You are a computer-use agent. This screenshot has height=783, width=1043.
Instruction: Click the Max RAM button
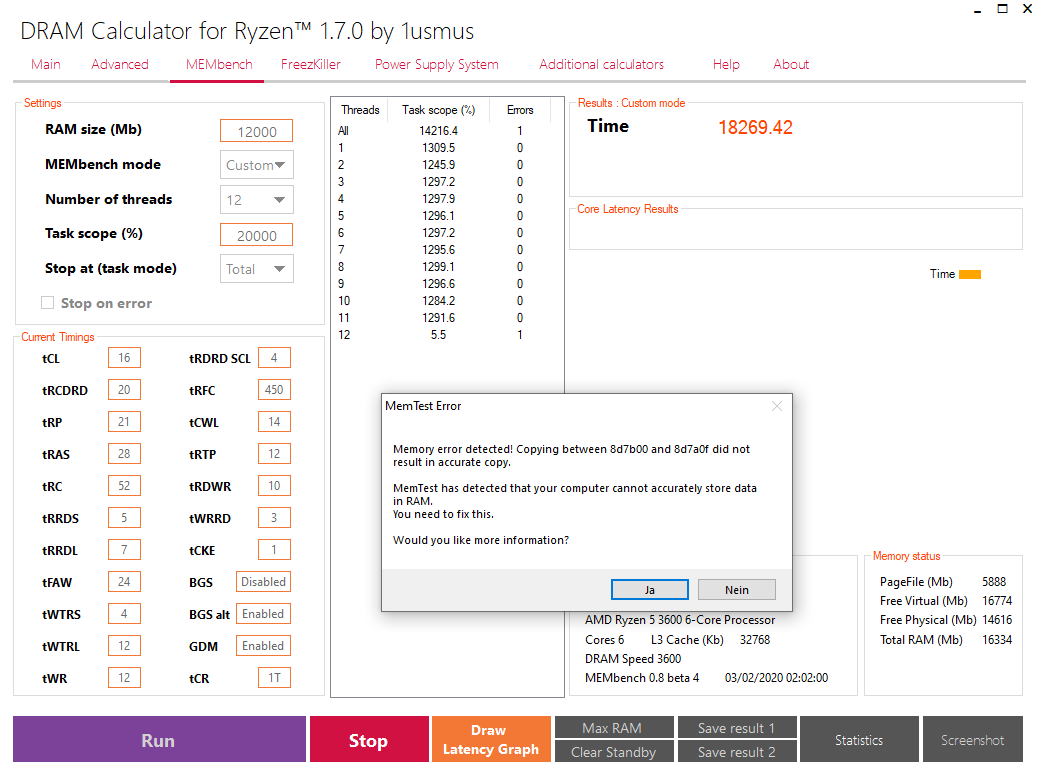[x=613, y=728]
